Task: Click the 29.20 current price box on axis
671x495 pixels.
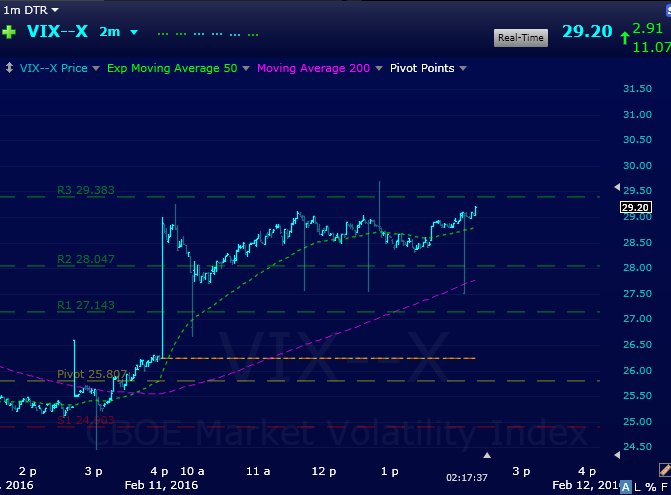Action: [636, 207]
